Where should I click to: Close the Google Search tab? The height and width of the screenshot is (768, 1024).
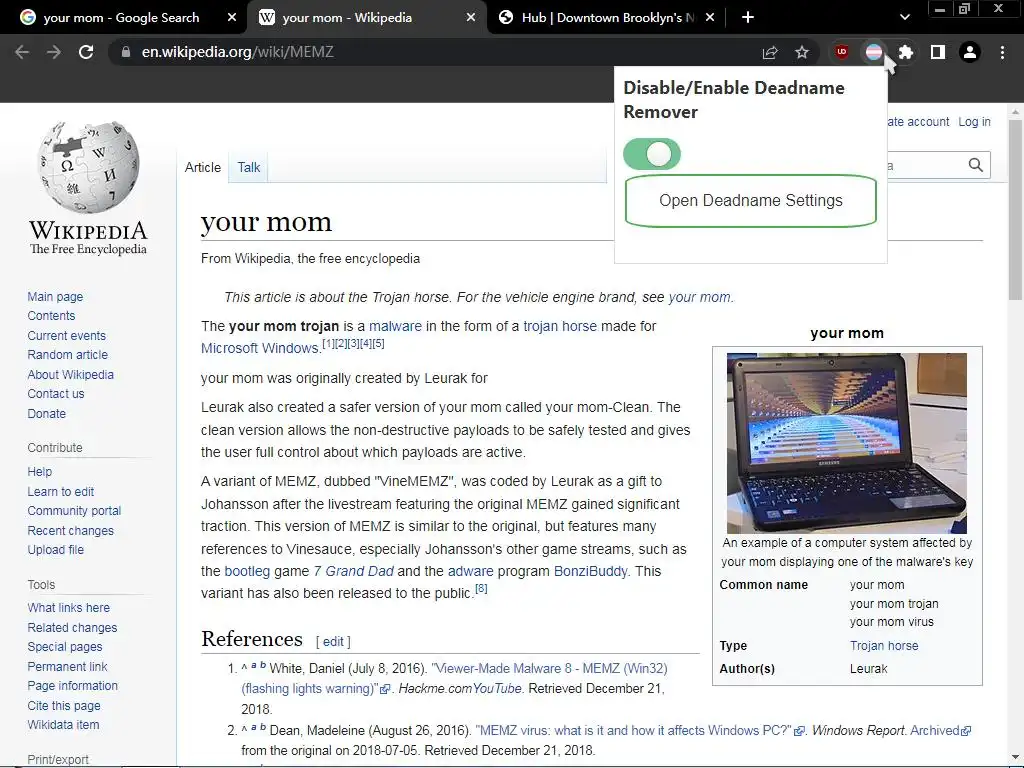click(232, 18)
